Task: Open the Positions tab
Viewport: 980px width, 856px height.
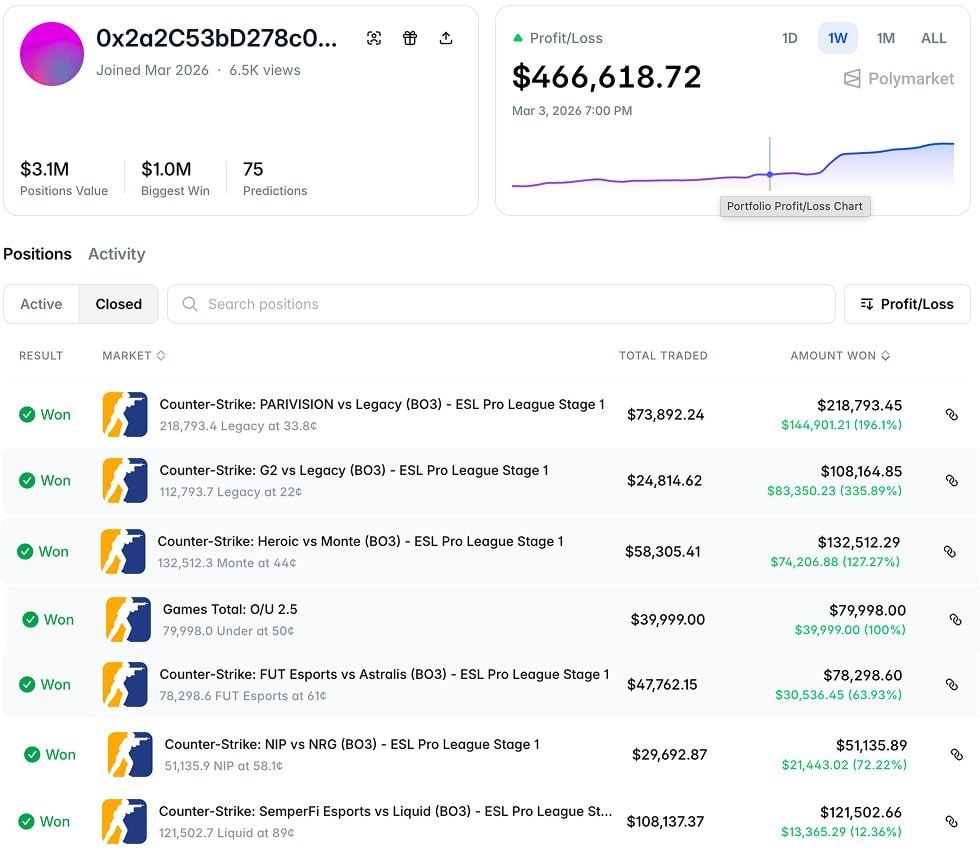Action: pyautogui.click(x=38, y=254)
